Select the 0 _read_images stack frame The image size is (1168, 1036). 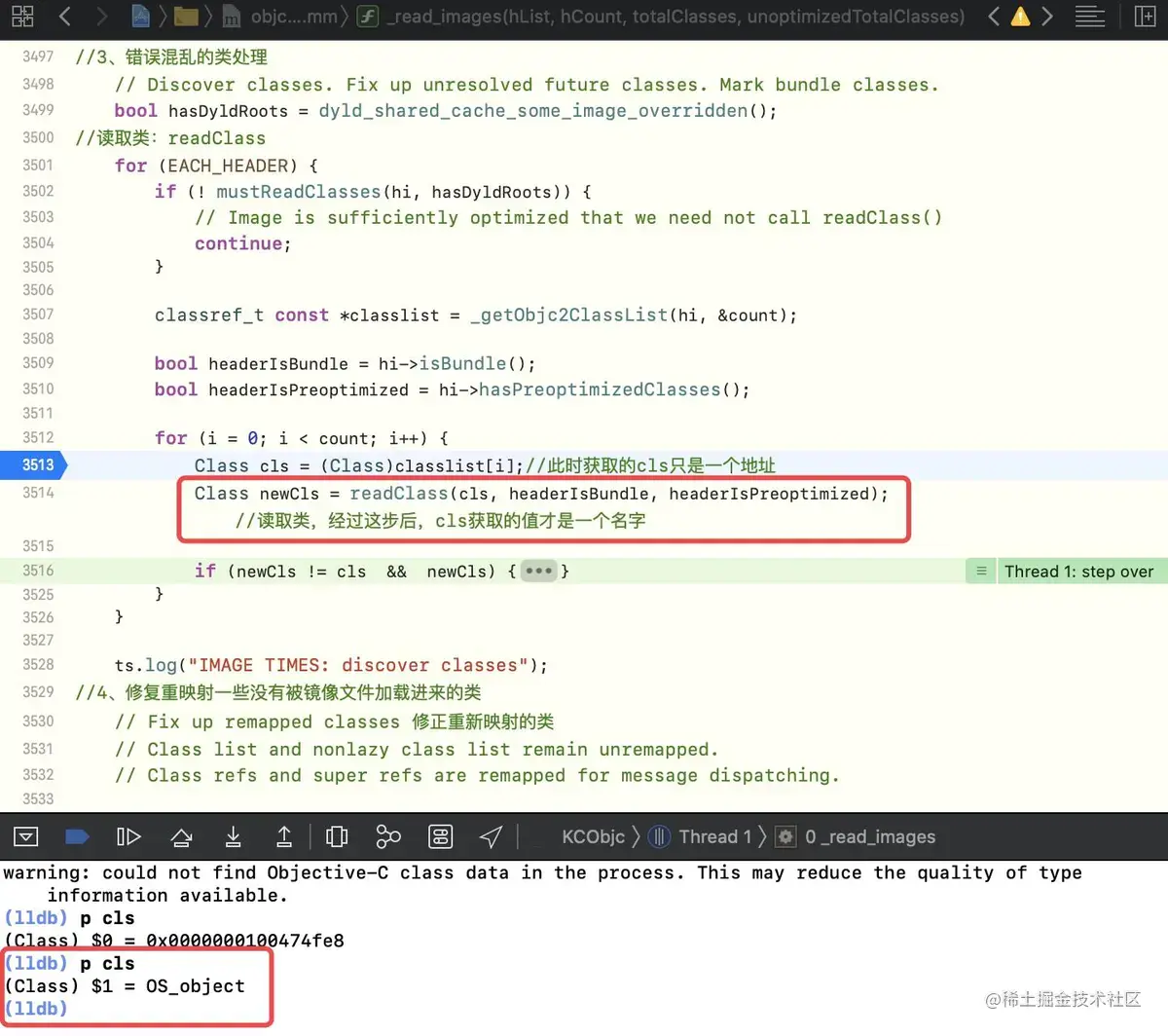[x=856, y=836]
